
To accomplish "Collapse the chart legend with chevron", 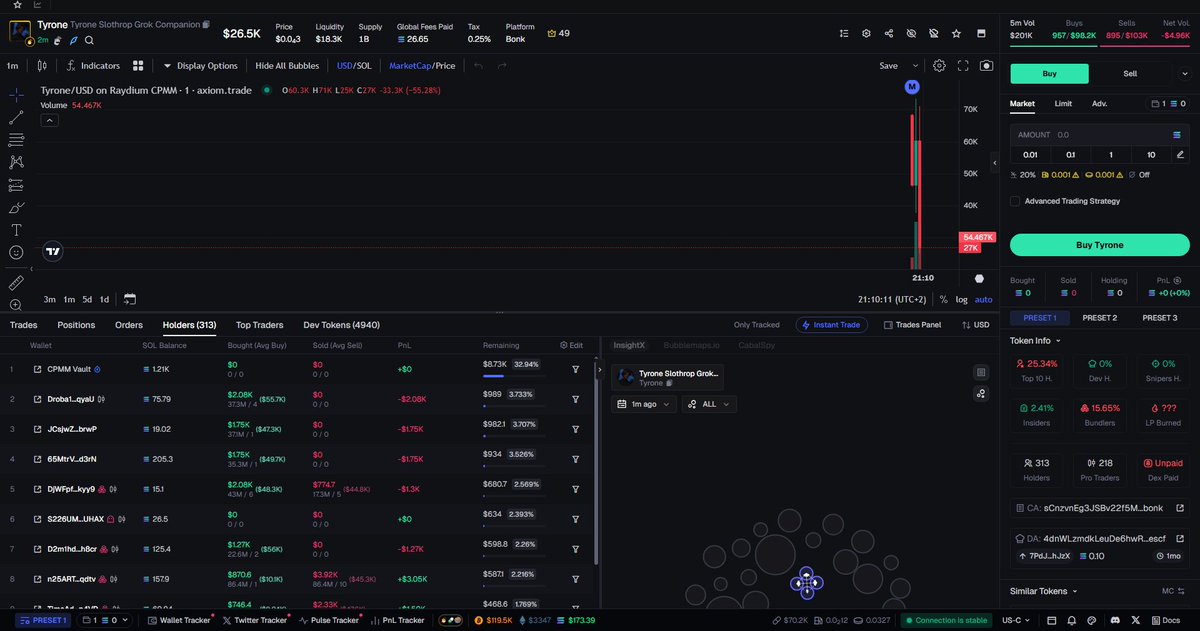I will [x=49, y=120].
